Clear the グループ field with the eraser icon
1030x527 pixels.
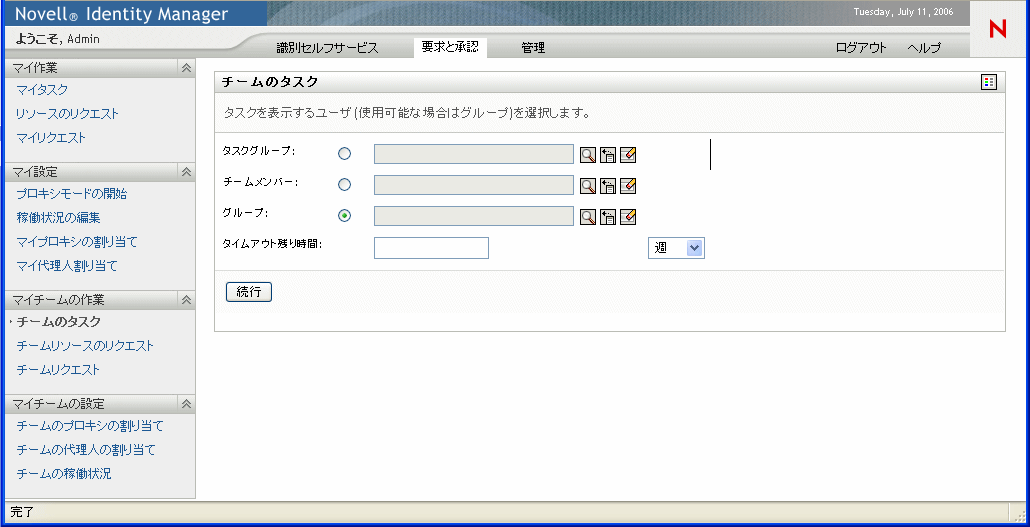click(x=628, y=217)
